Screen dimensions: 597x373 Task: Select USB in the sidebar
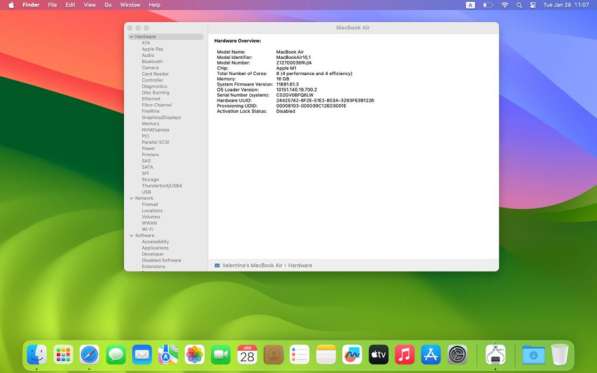tap(146, 192)
